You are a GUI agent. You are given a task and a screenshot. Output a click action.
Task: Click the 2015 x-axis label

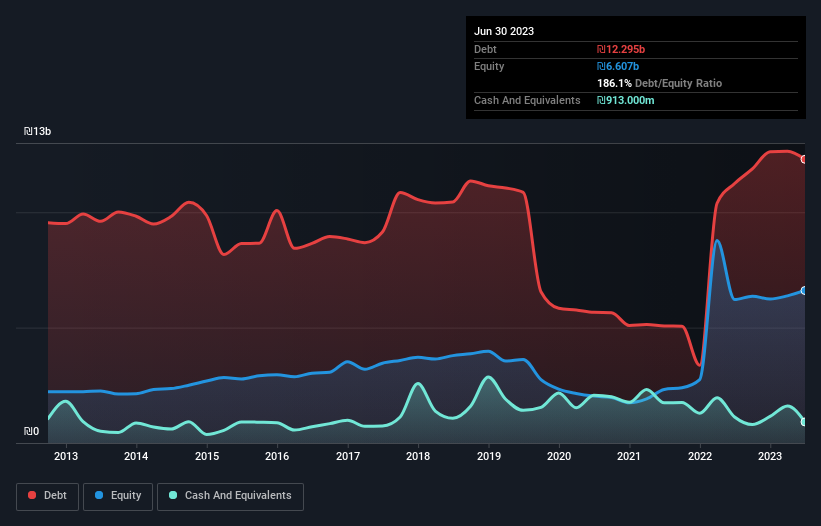pos(207,456)
